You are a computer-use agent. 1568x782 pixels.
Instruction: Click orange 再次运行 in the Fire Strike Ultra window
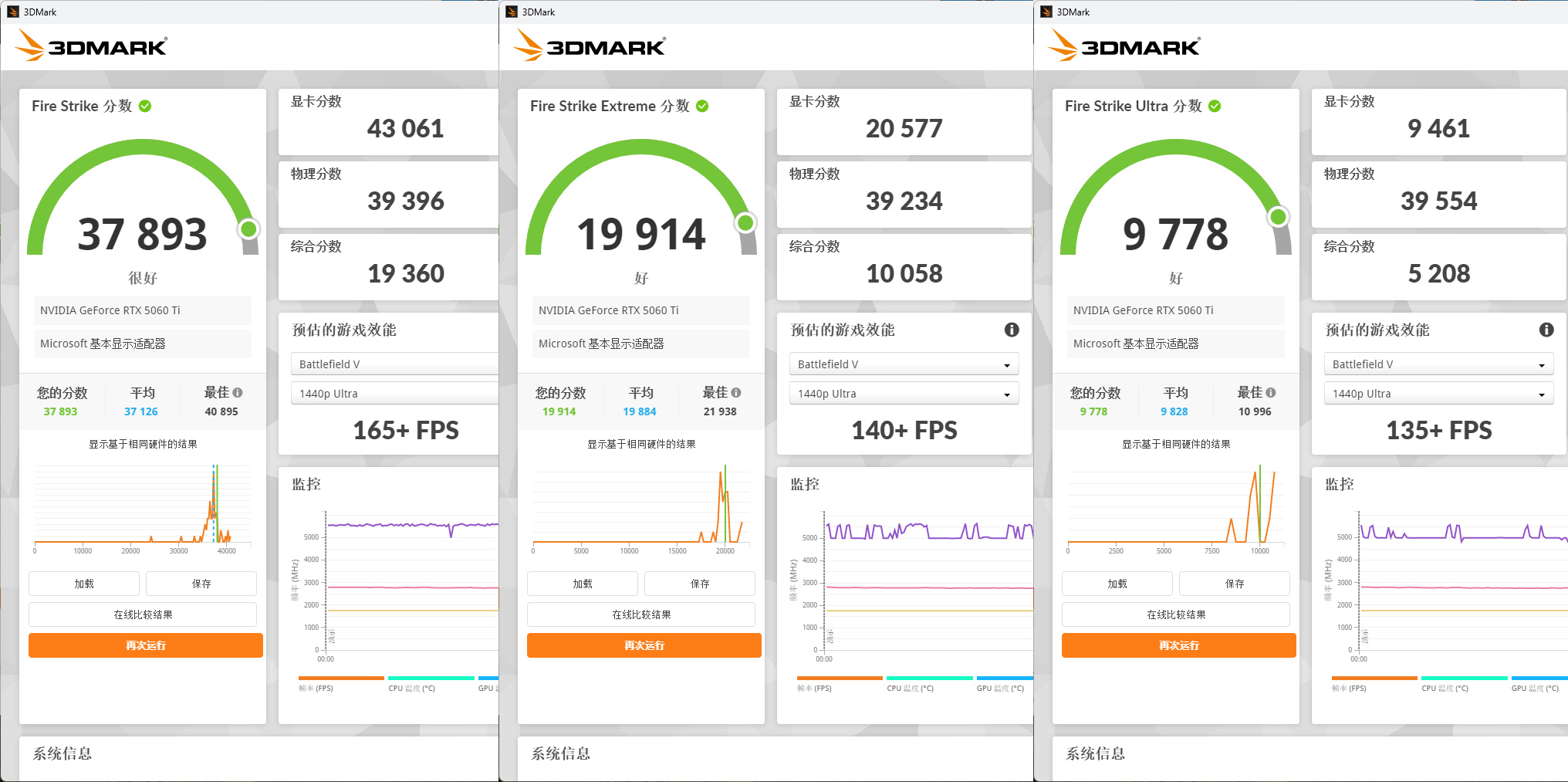pyautogui.click(x=1179, y=645)
